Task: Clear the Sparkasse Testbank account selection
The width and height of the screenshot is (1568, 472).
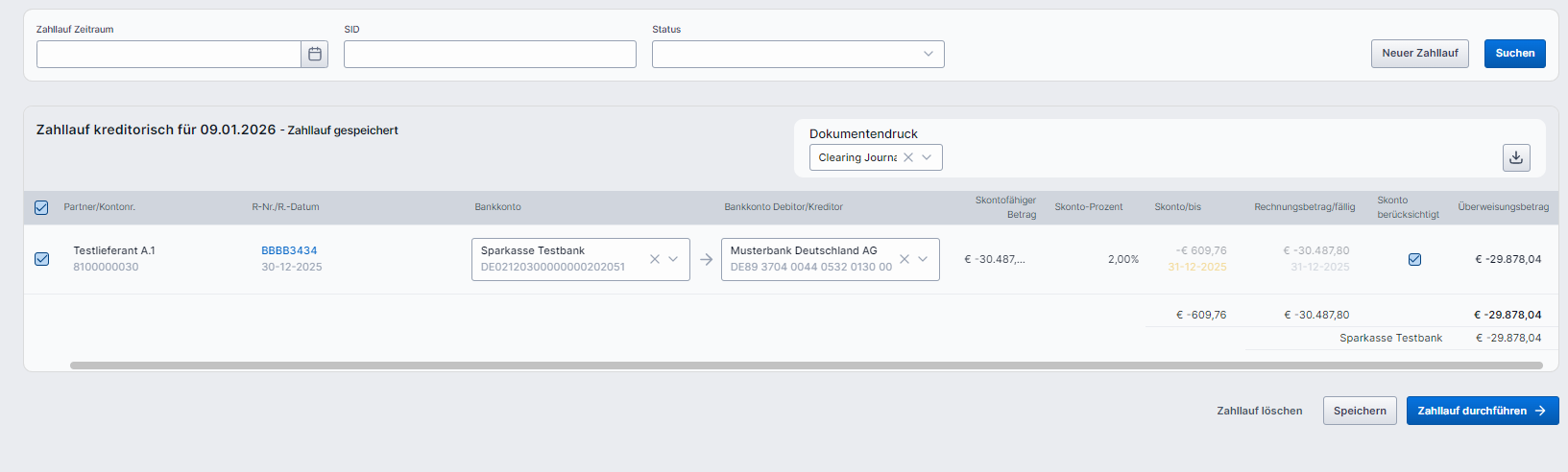Action: pos(655,259)
